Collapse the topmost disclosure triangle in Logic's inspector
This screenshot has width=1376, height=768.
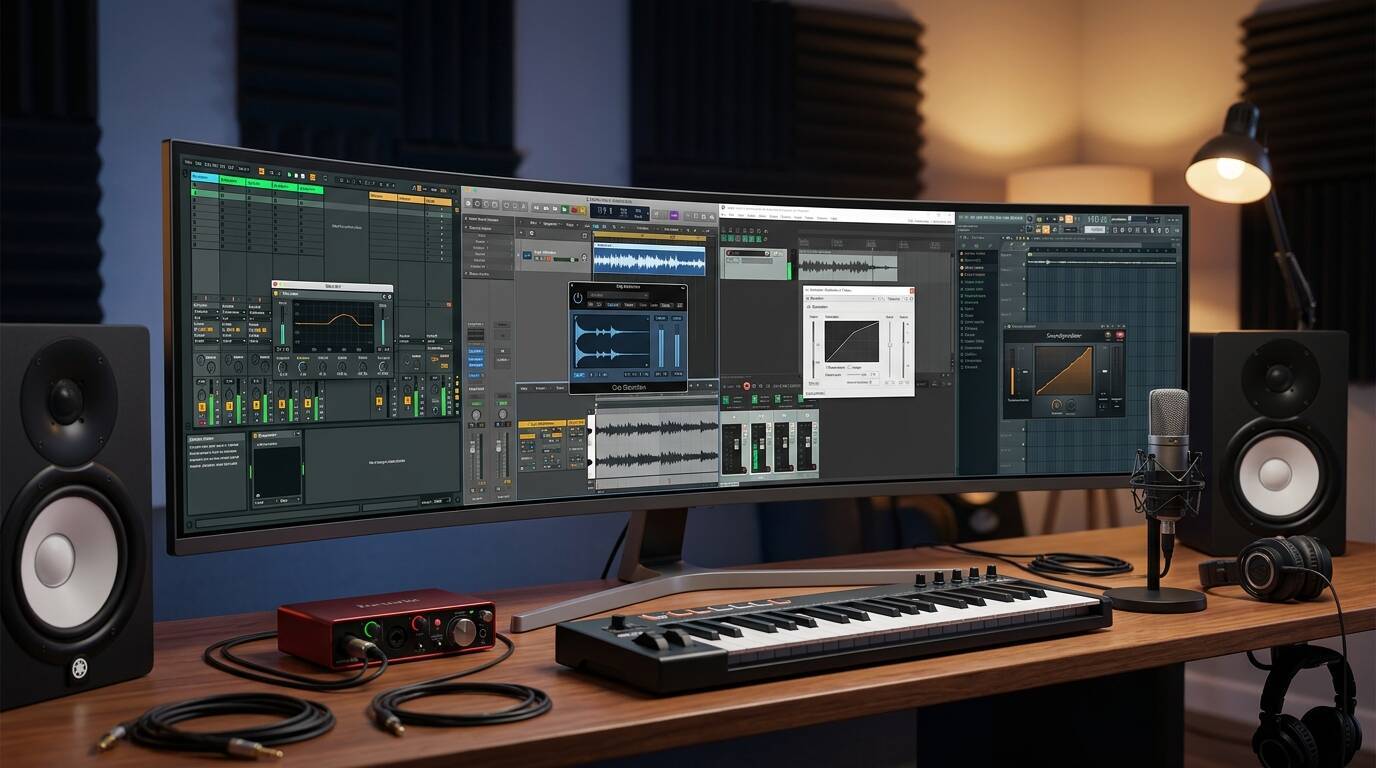pos(468,218)
